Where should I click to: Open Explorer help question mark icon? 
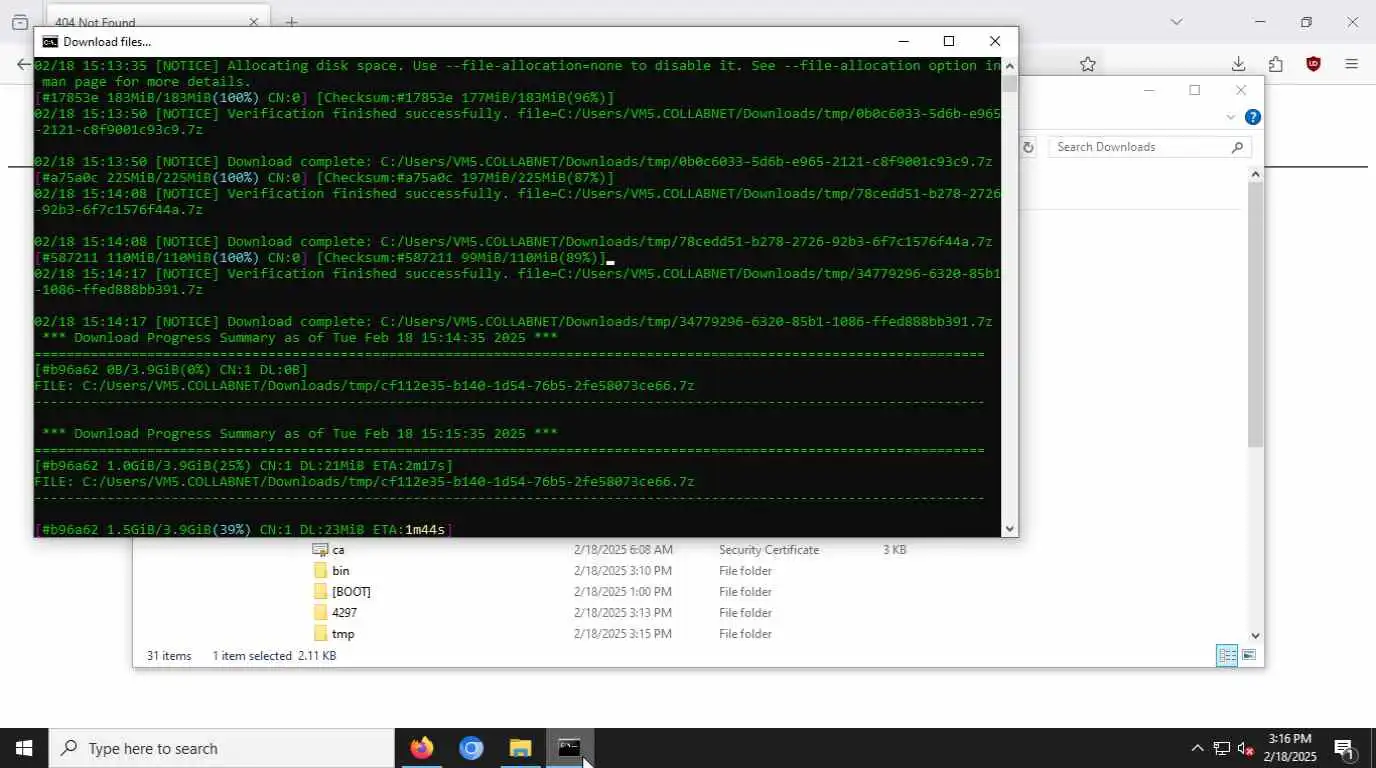[1252, 117]
